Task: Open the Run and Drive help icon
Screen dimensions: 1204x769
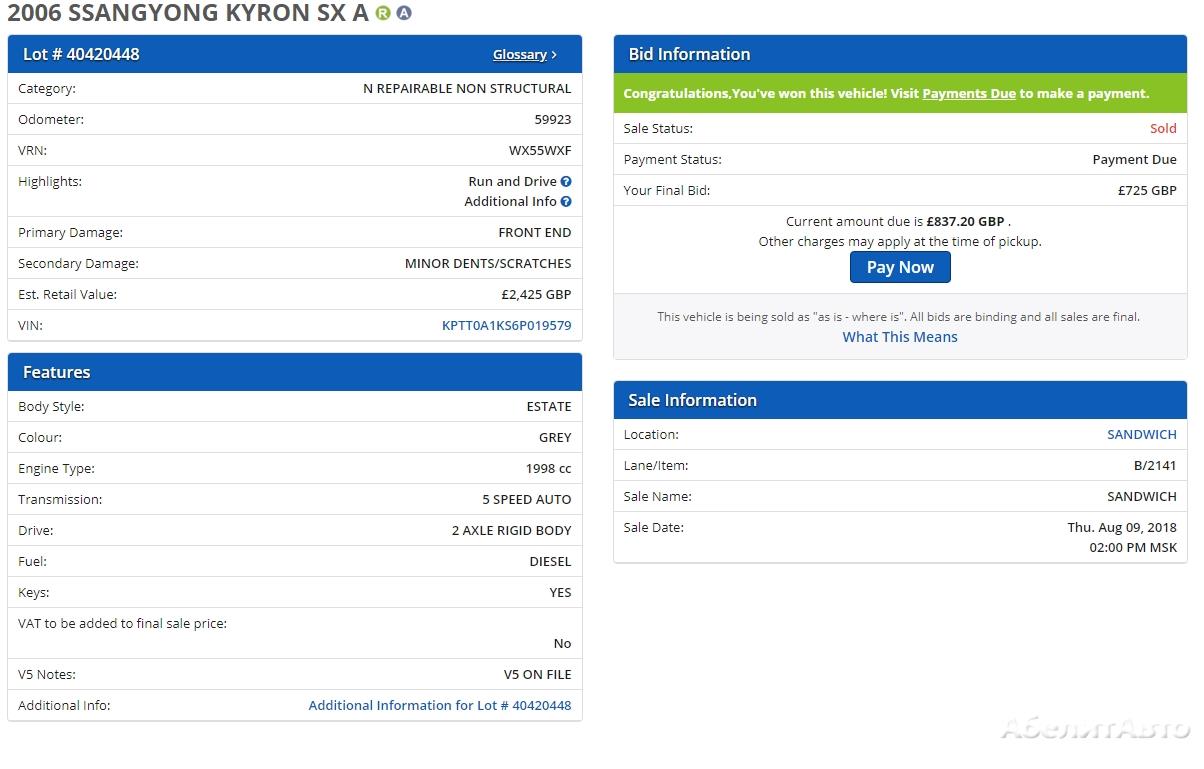Action: point(566,182)
